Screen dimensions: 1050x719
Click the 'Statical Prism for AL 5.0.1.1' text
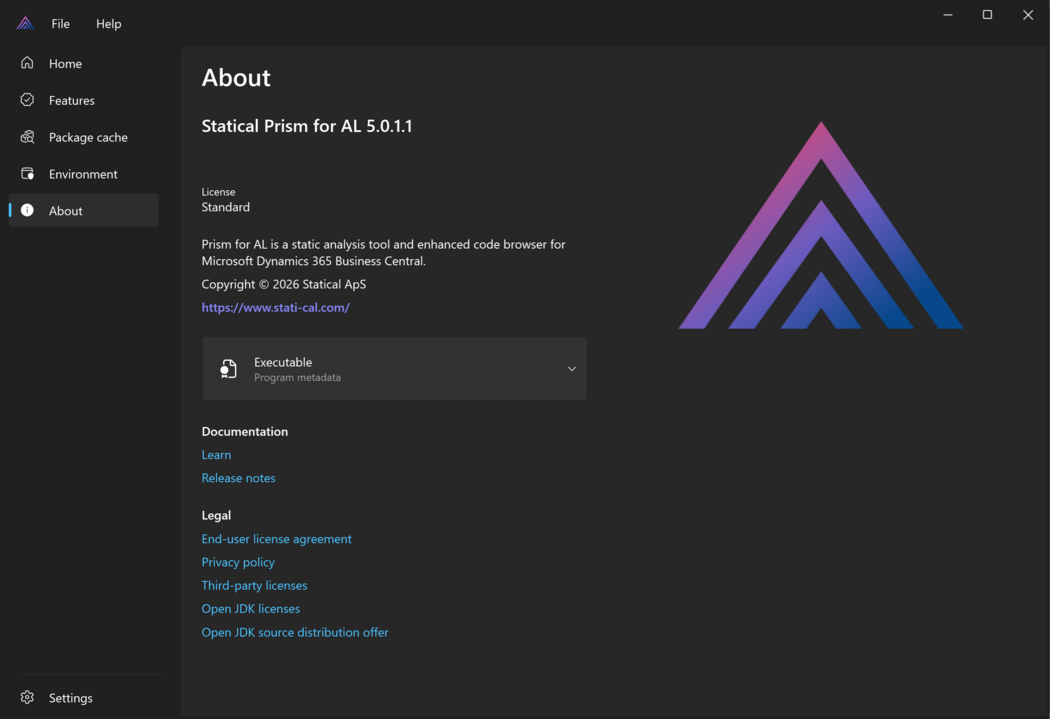point(307,126)
